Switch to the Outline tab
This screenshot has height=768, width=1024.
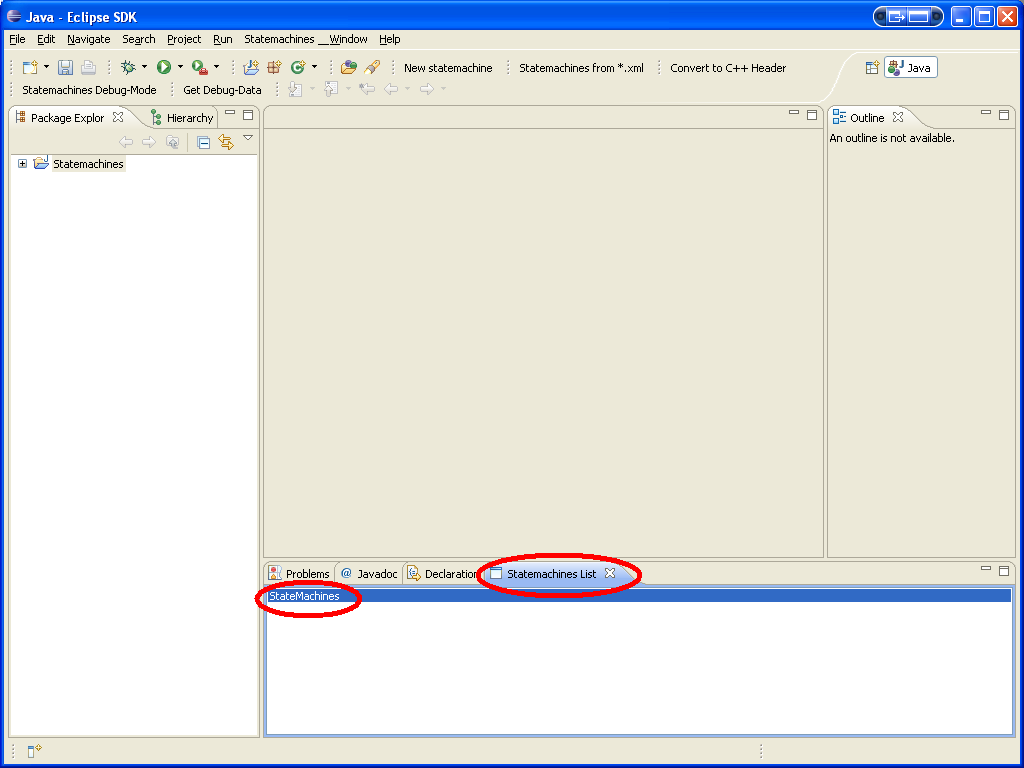point(859,118)
